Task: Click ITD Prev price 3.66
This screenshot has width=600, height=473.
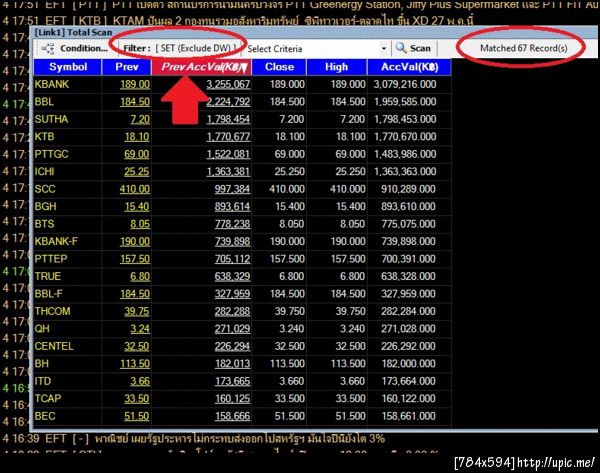Action: [x=140, y=381]
